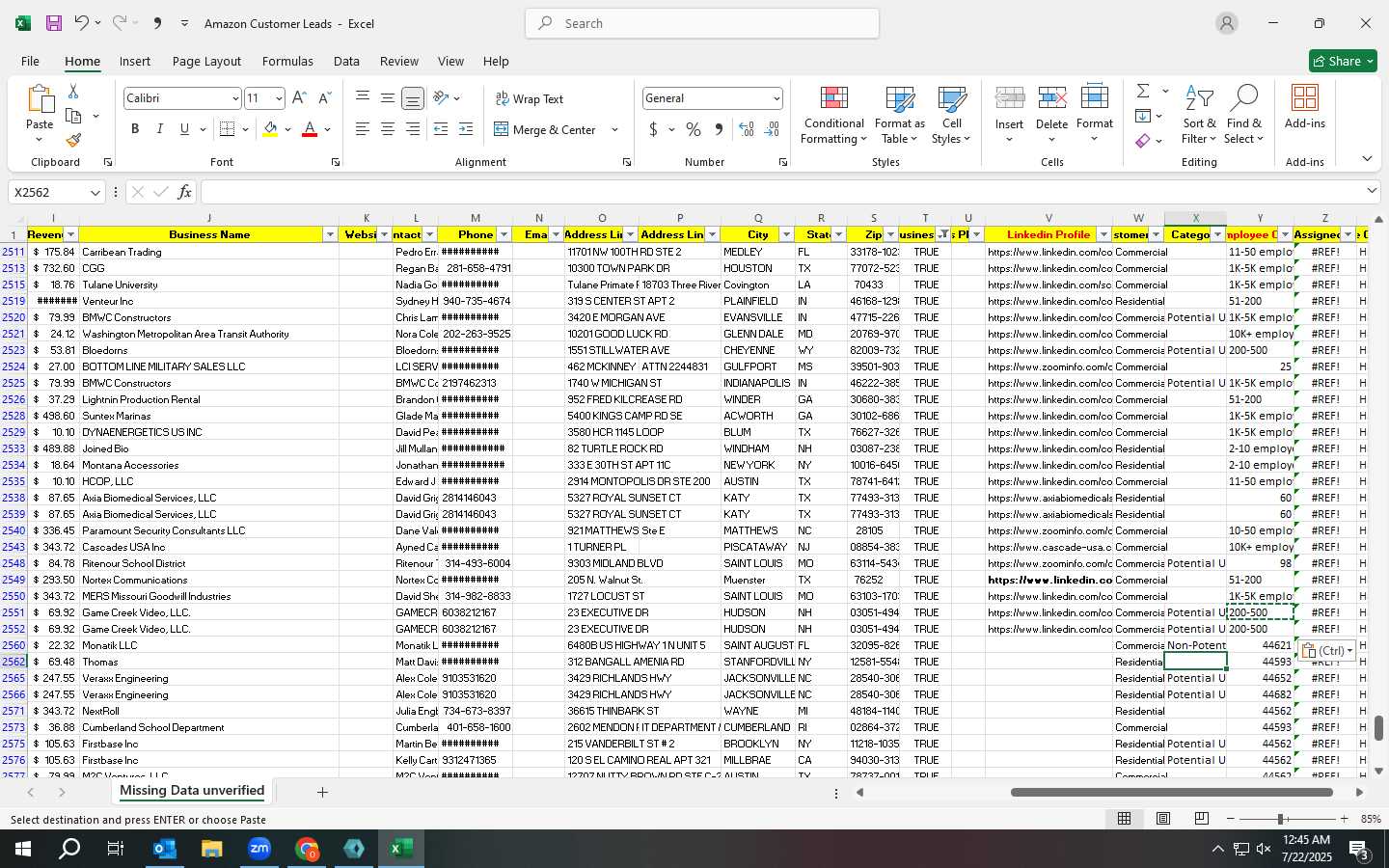This screenshot has height=868, width=1389.
Task: Switch to Formulas tab
Action: [287, 61]
